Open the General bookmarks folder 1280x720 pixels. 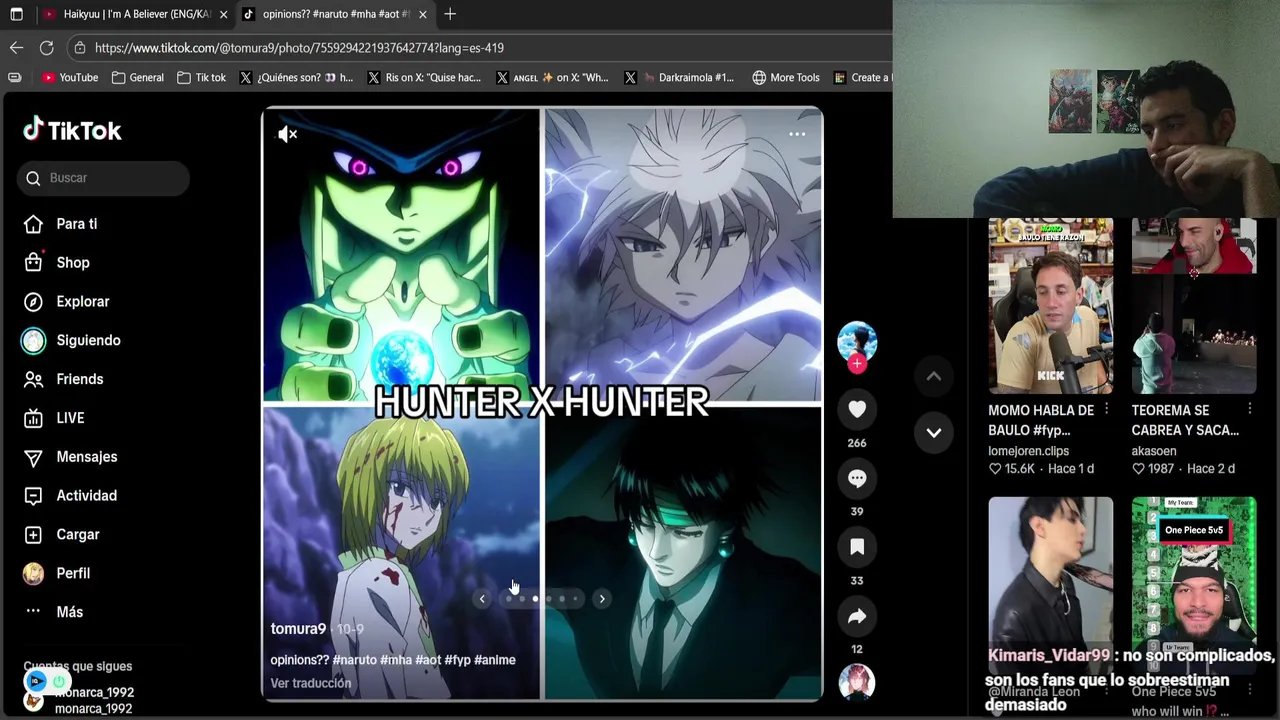[138, 77]
